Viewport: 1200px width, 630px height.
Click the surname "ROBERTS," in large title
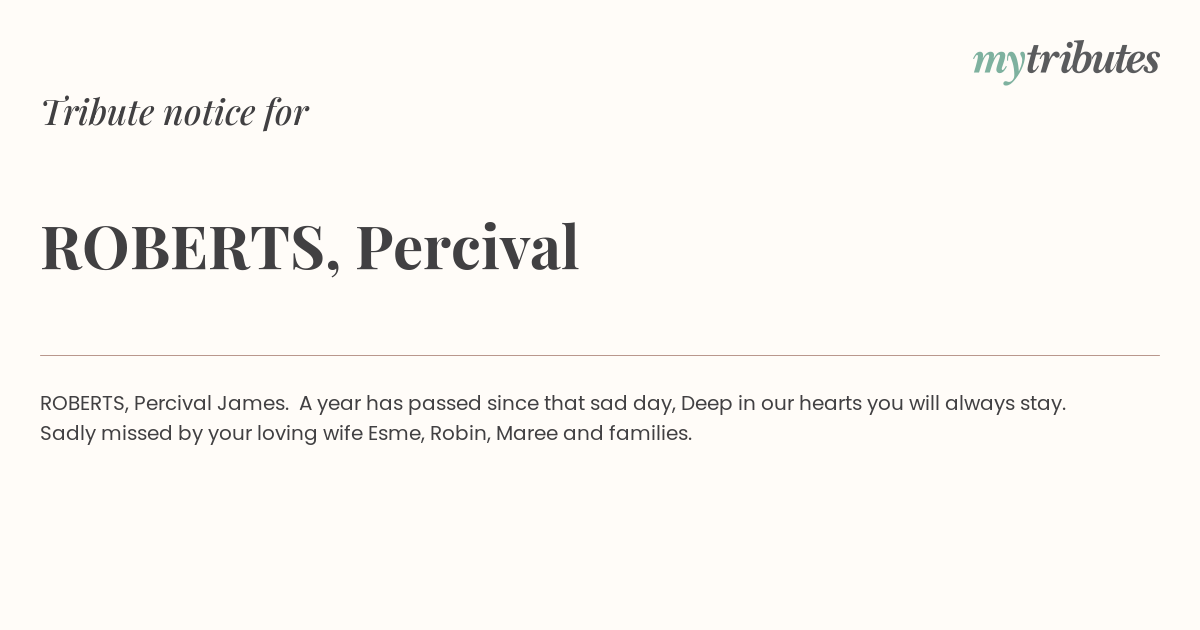pyautogui.click(x=191, y=248)
